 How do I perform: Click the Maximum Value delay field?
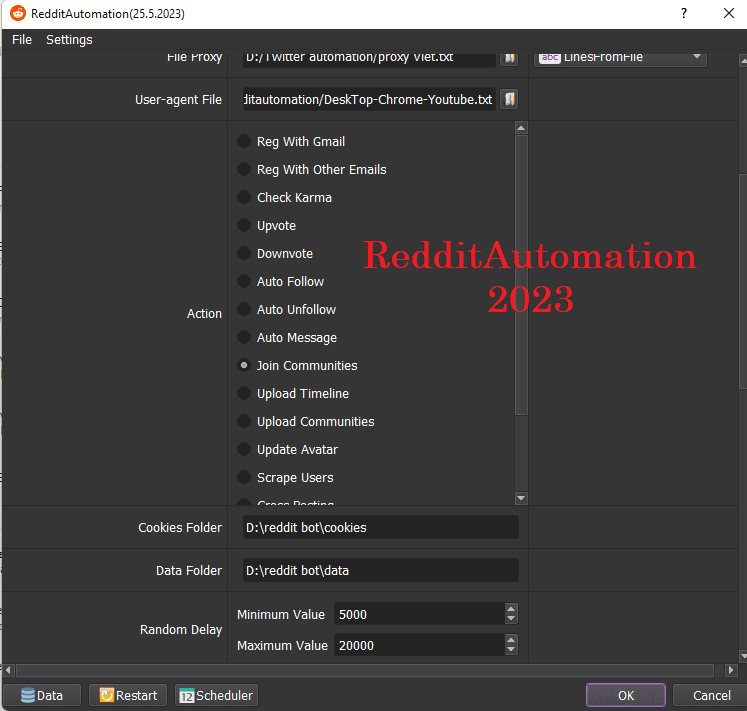419,645
